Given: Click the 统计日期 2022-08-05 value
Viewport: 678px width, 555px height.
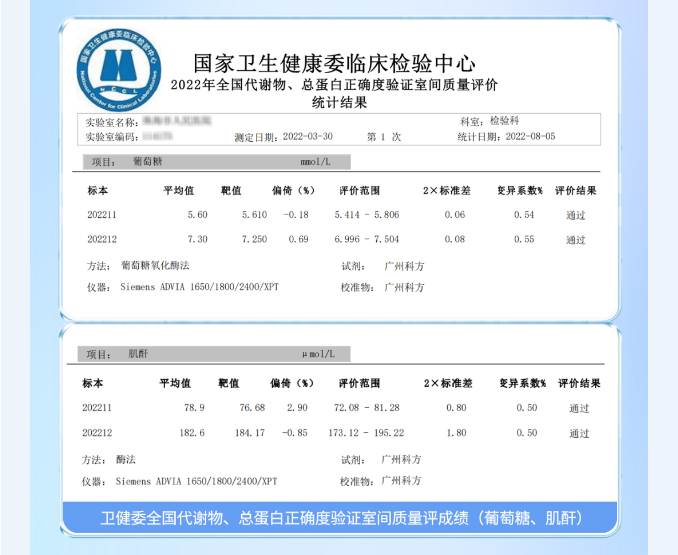Looking at the screenshot, I should coord(530,136).
